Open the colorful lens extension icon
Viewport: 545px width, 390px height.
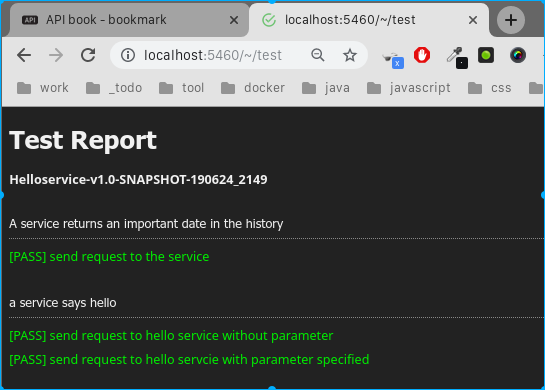(x=518, y=55)
